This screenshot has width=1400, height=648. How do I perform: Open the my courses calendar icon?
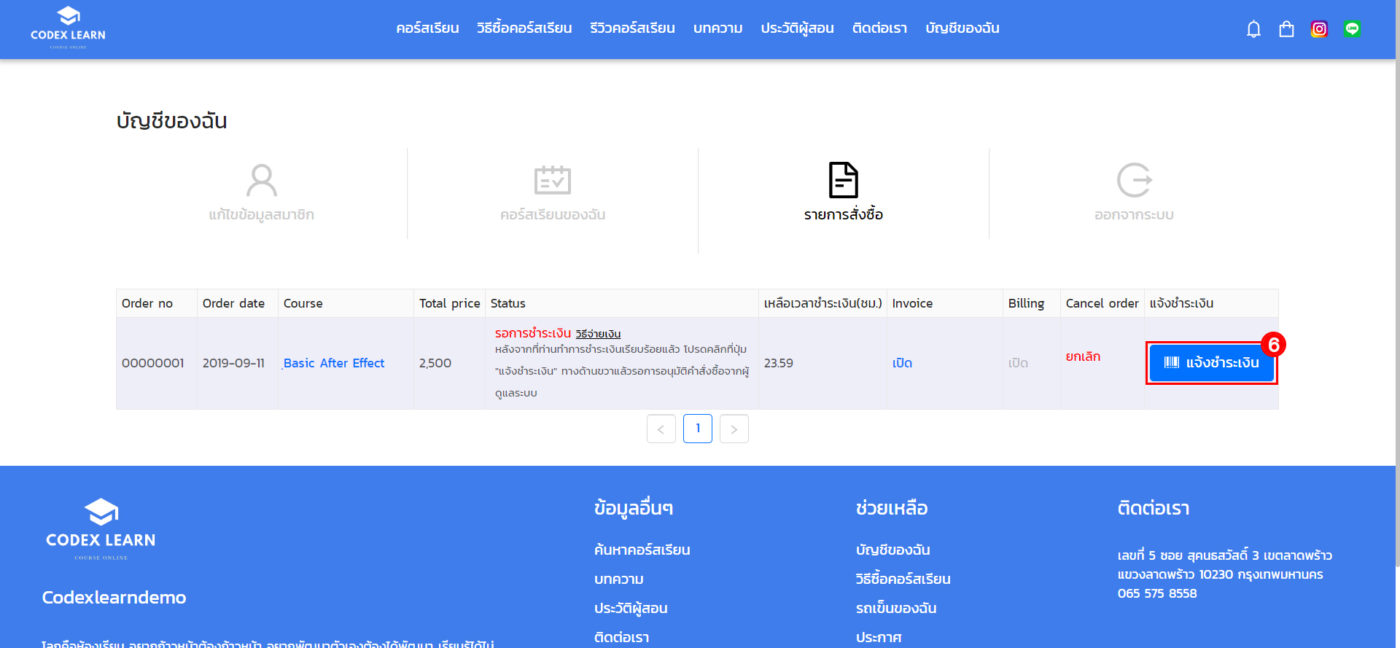552,181
